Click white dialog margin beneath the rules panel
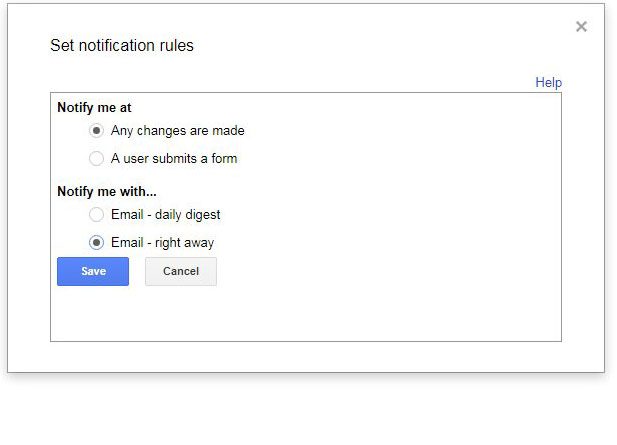The width and height of the screenshot is (617, 445). (x=300, y=356)
